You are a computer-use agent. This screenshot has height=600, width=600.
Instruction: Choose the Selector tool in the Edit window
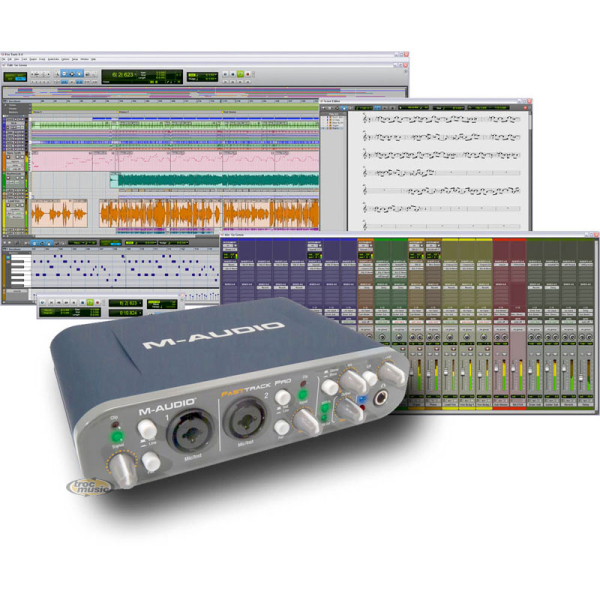click(x=72, y=74)
